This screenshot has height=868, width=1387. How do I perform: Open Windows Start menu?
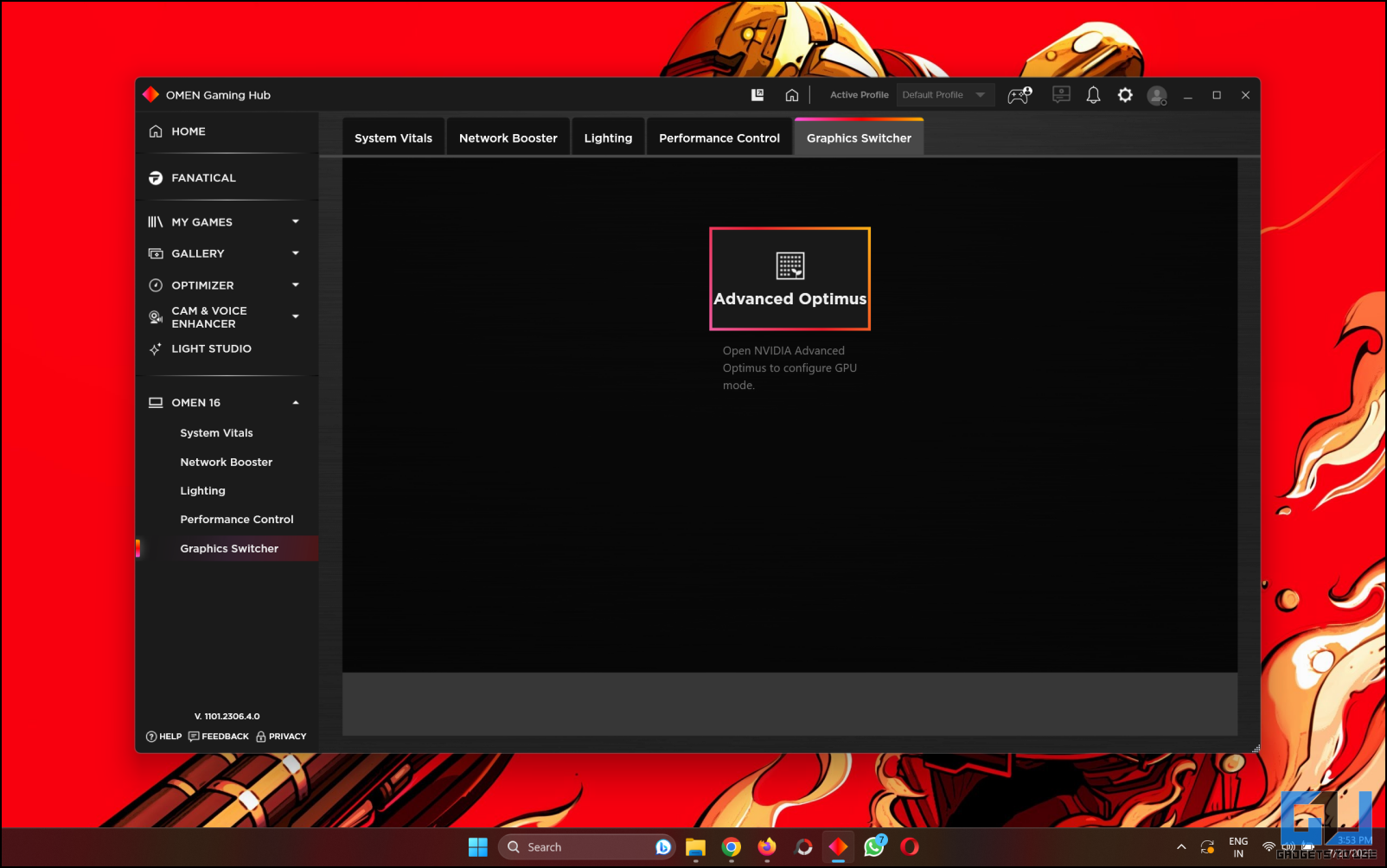(x=478, y=847)
